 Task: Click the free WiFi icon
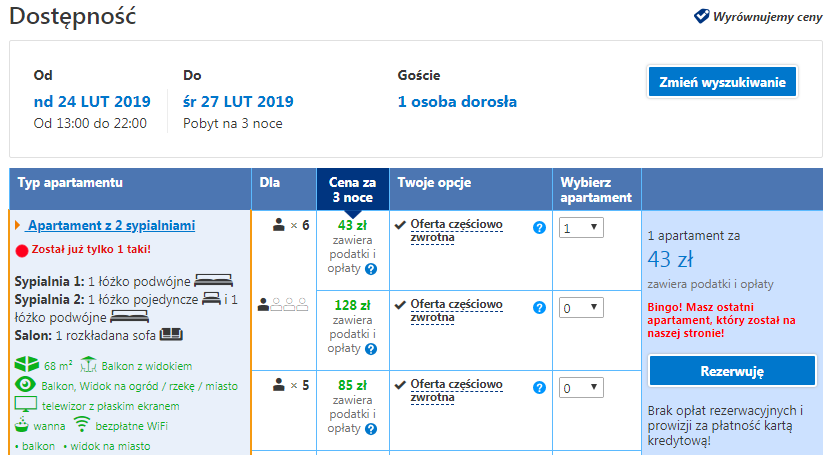[82, 424]
